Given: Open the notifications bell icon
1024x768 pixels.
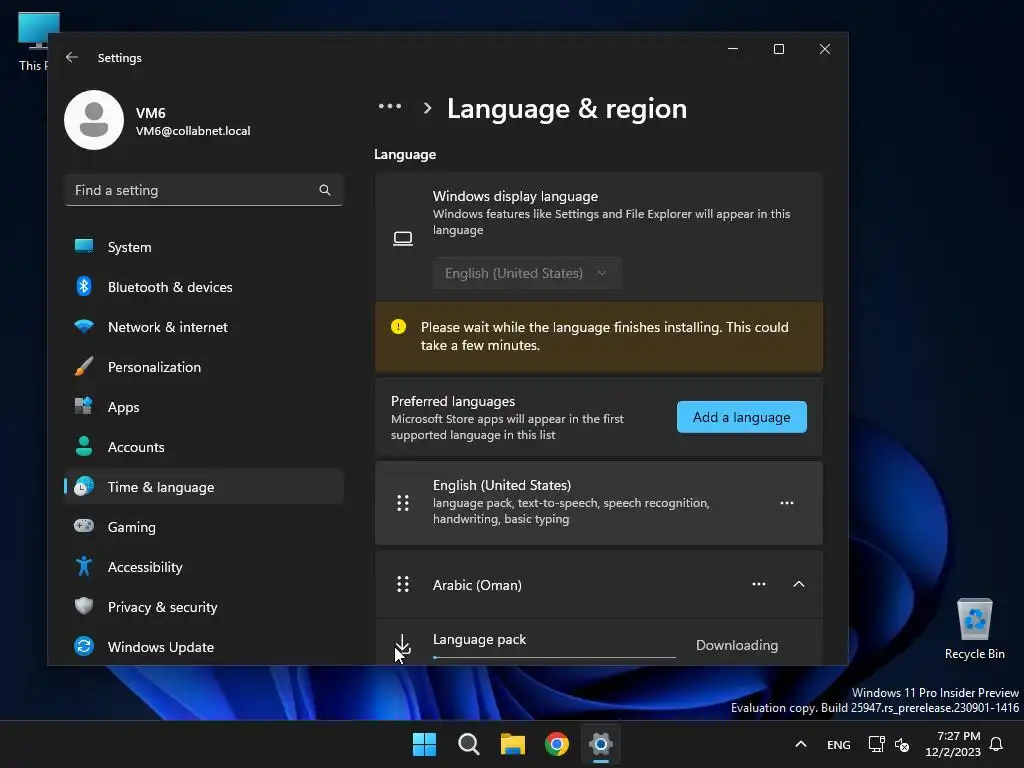Looking at the screenshot, I should [996, 744].
